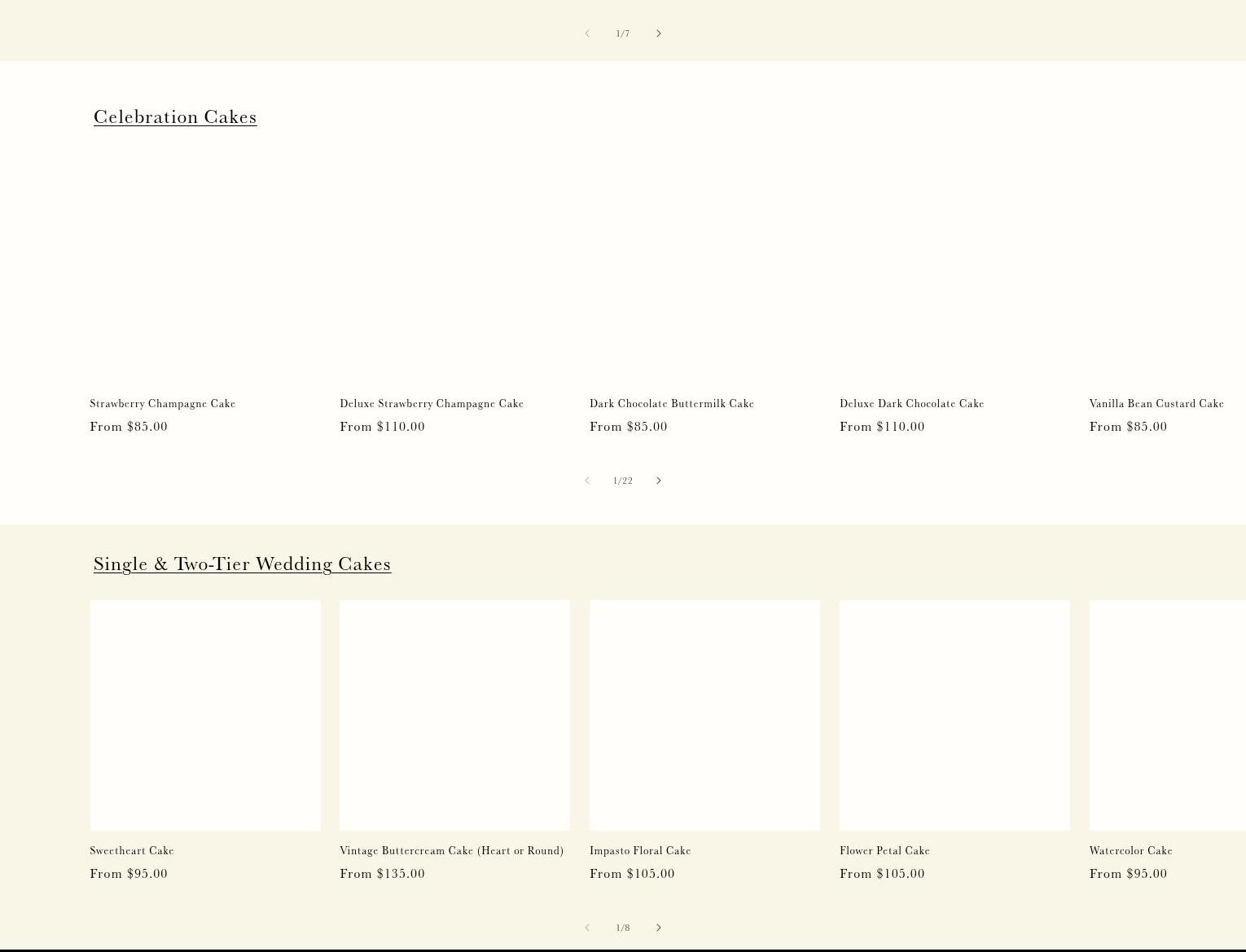Open the Sweetheart Cake title link
This screenshot has width=1246, height=952.
click(132, 850)
